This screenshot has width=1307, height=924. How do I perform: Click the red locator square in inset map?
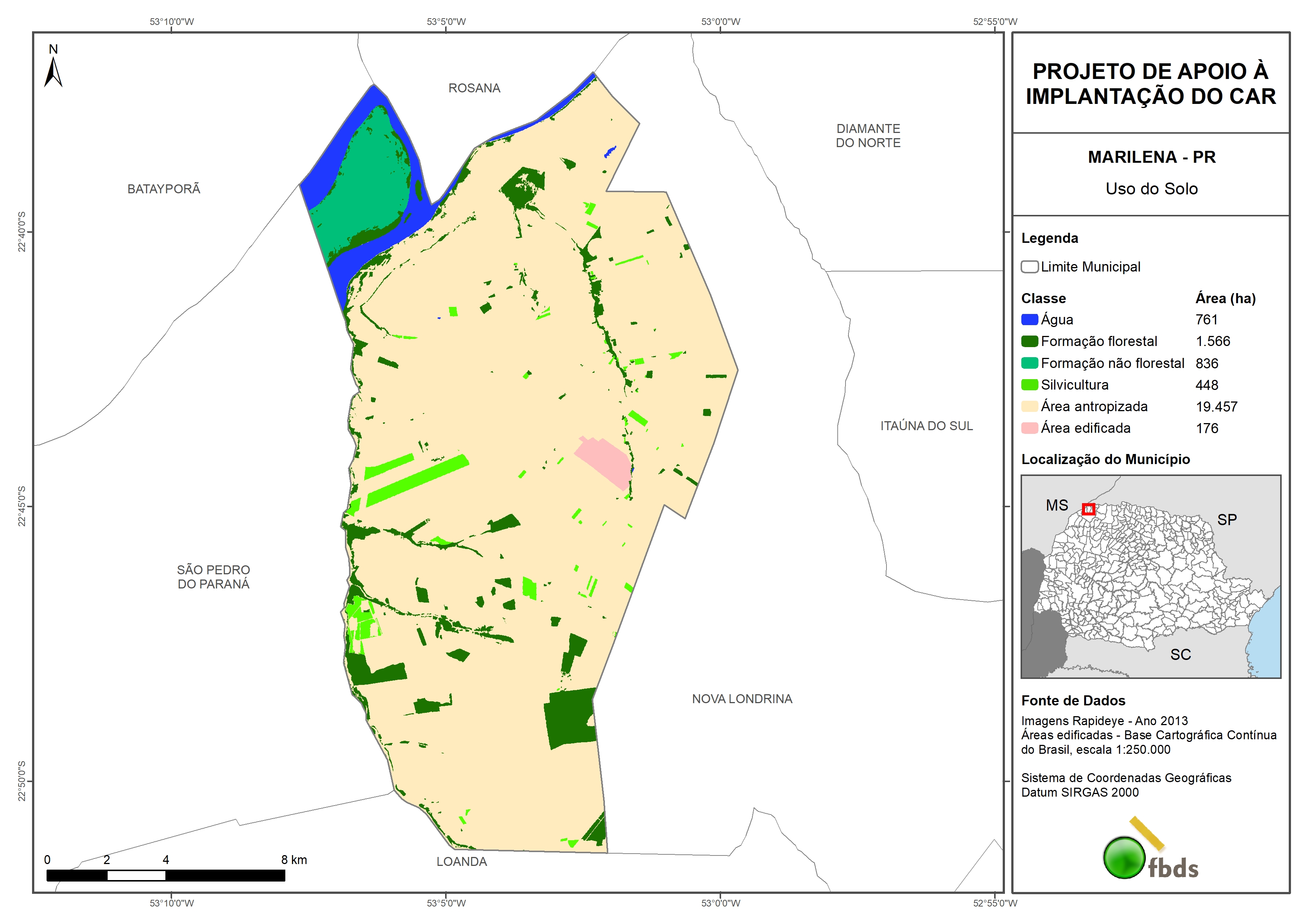pos(1088,509)
